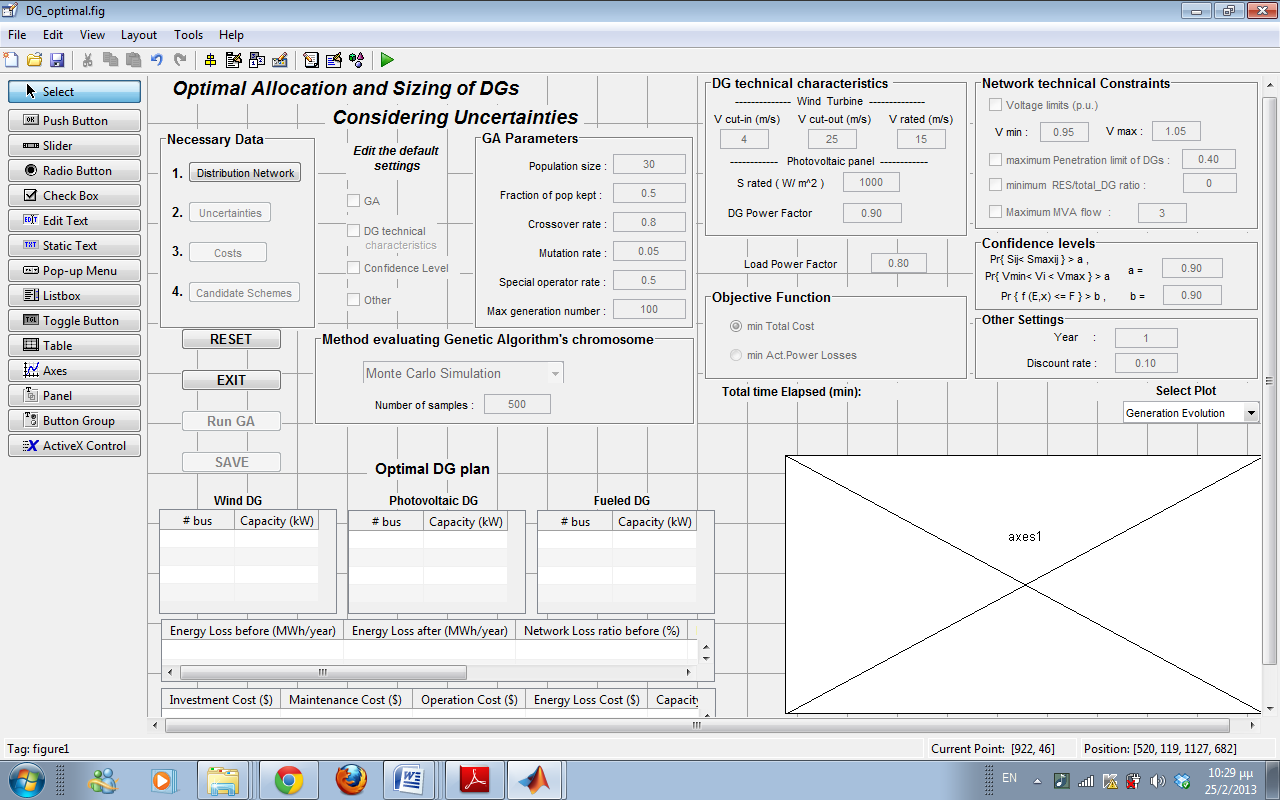Open the Generation Evolution plot dropdown

pyautogui.click(x=1191, y=413)
